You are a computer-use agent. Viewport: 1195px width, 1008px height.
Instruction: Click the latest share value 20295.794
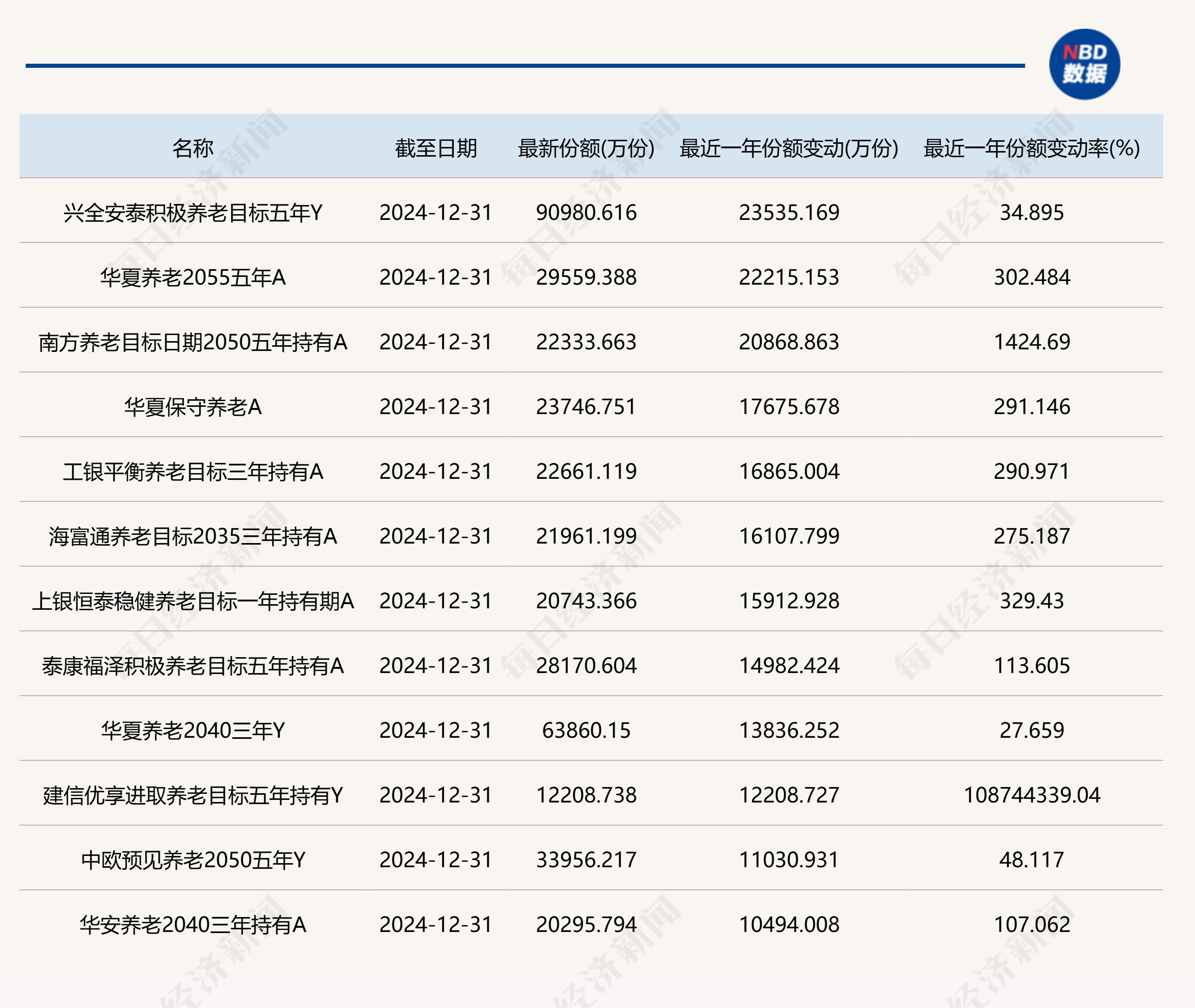(586, 925)
